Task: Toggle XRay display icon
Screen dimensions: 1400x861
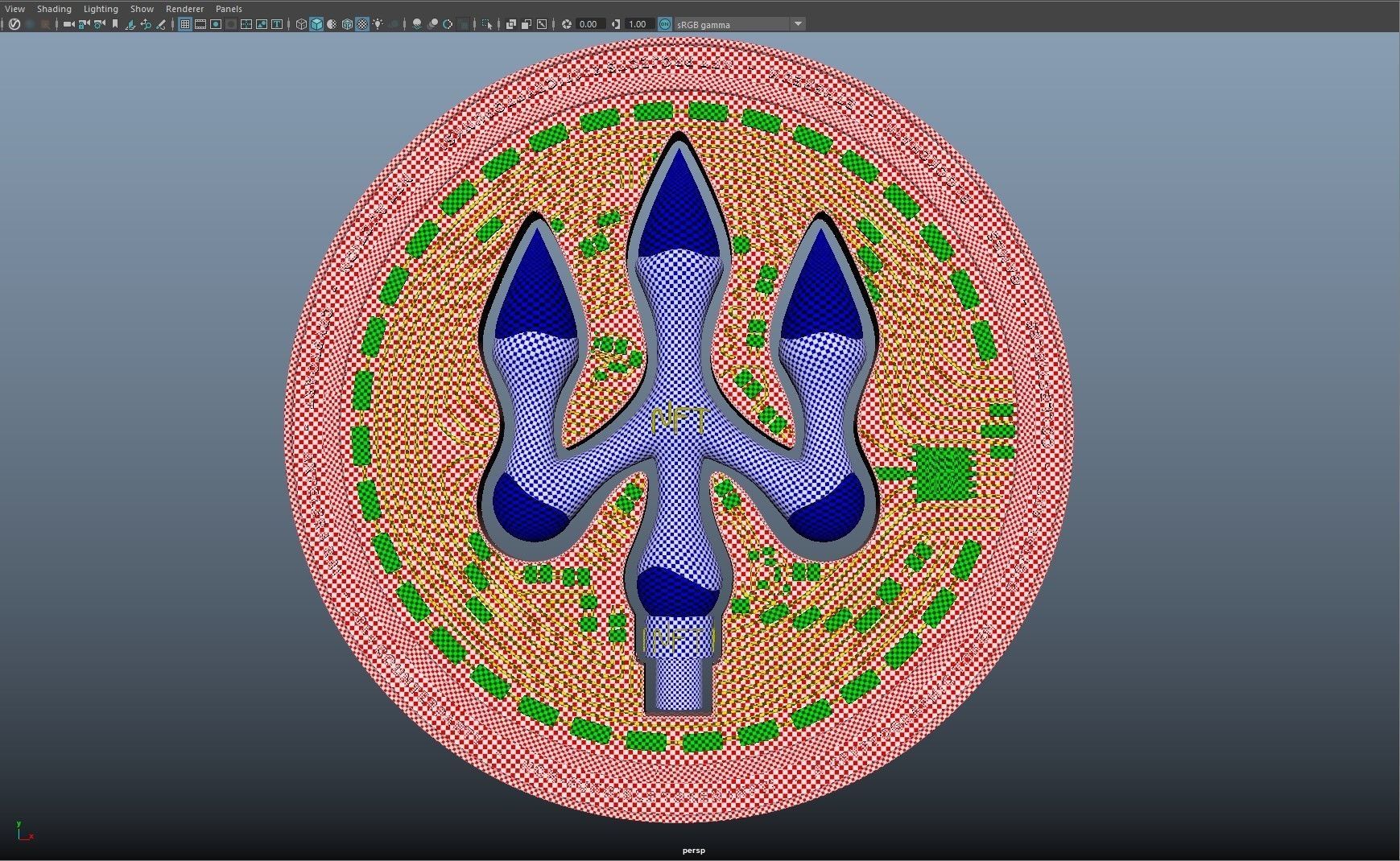Action: [x=511, y=24]
